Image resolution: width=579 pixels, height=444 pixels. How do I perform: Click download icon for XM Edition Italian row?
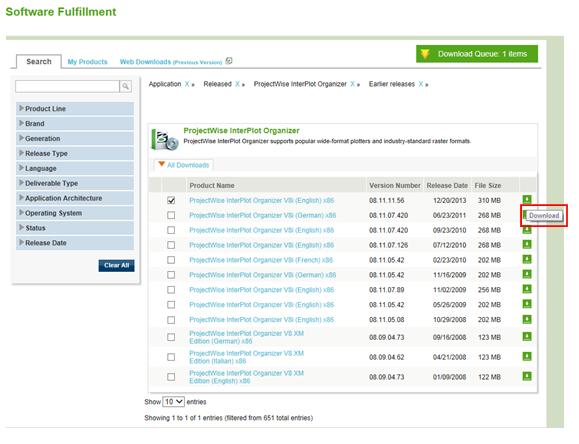(527, 356)
